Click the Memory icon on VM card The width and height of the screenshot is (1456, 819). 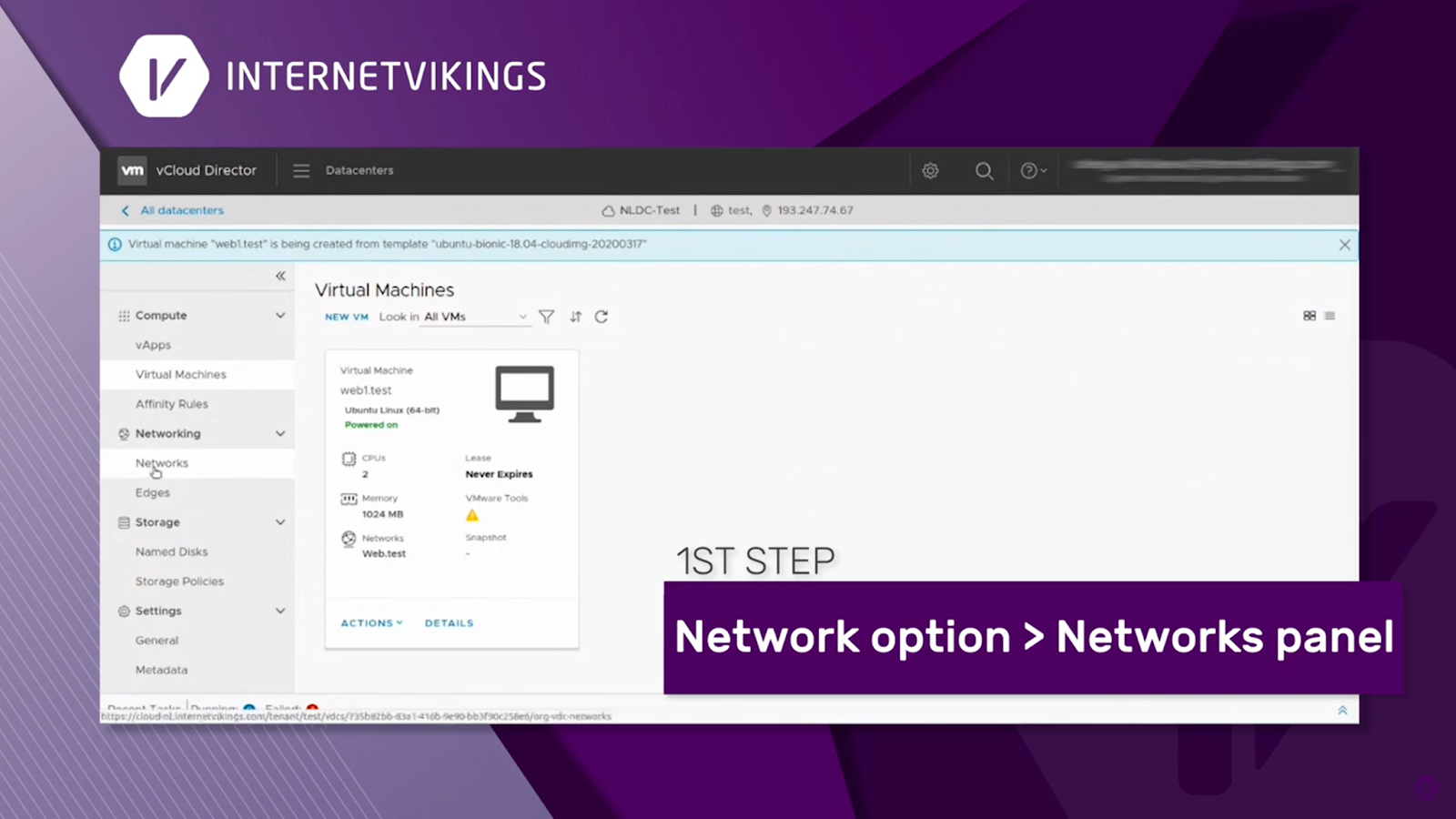click(349, 499)
